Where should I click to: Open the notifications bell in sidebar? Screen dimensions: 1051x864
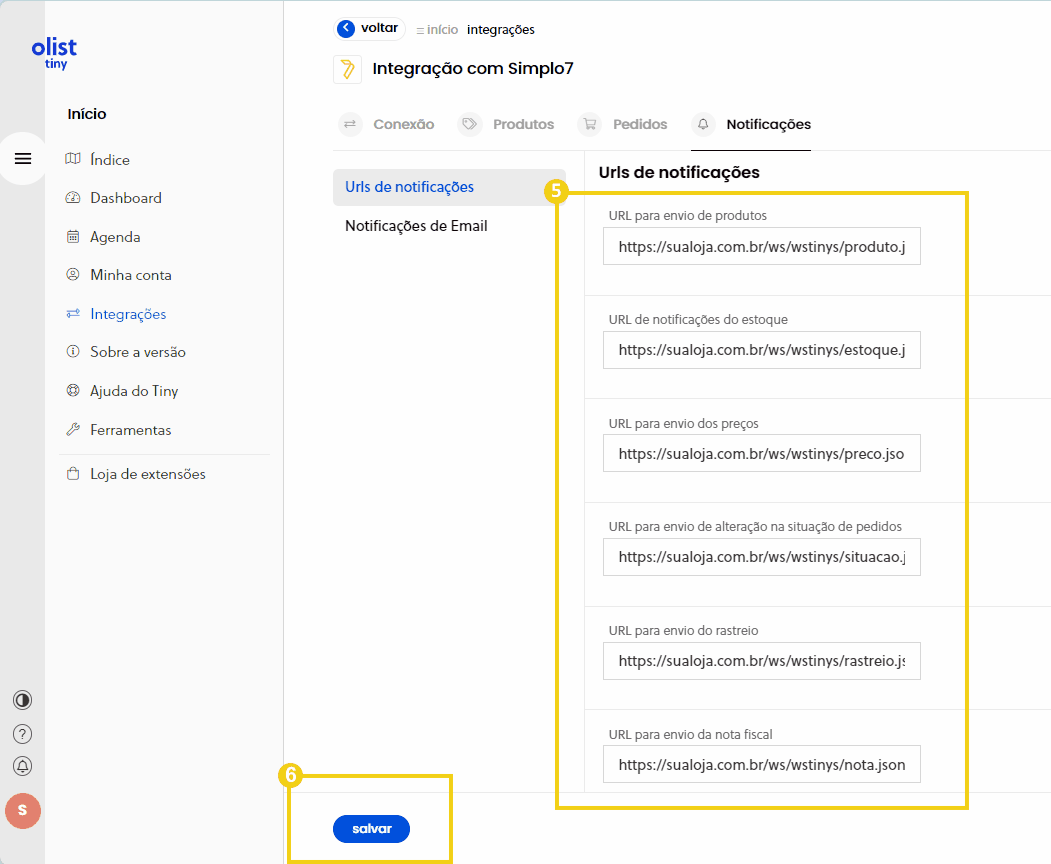(x=23, y=766)
